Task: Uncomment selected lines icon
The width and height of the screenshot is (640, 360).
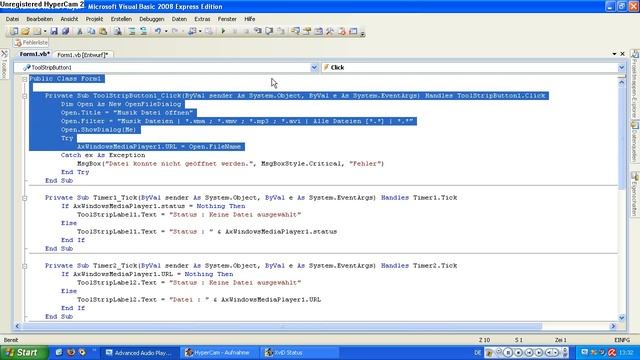Action: pyautogui.click(x=143, y=31)
